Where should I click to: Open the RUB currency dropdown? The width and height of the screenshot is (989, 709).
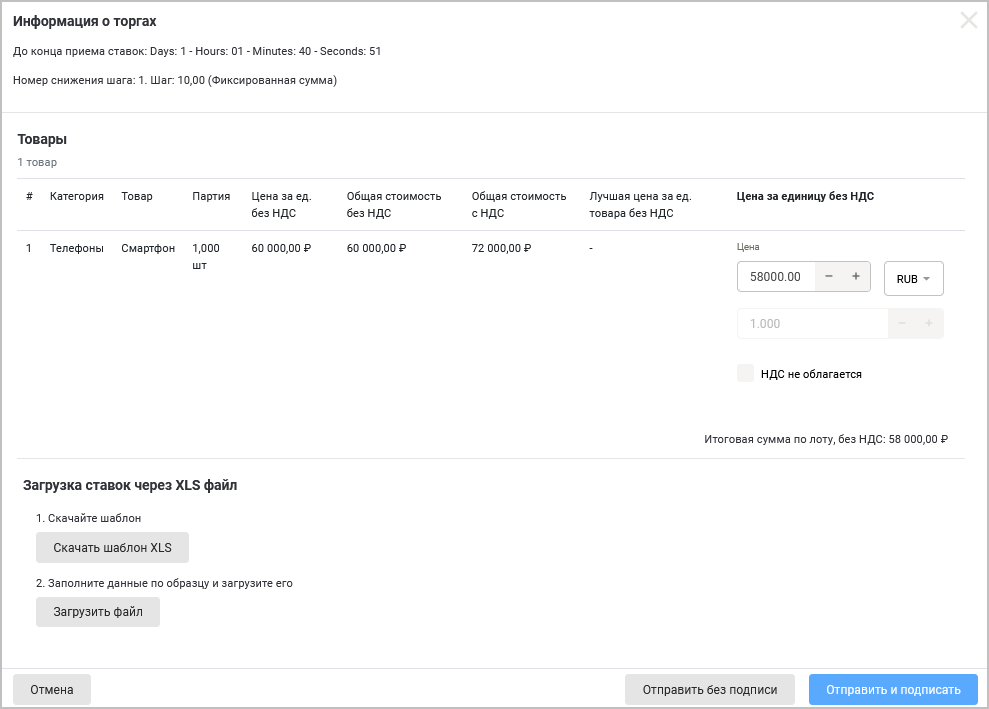913,279
